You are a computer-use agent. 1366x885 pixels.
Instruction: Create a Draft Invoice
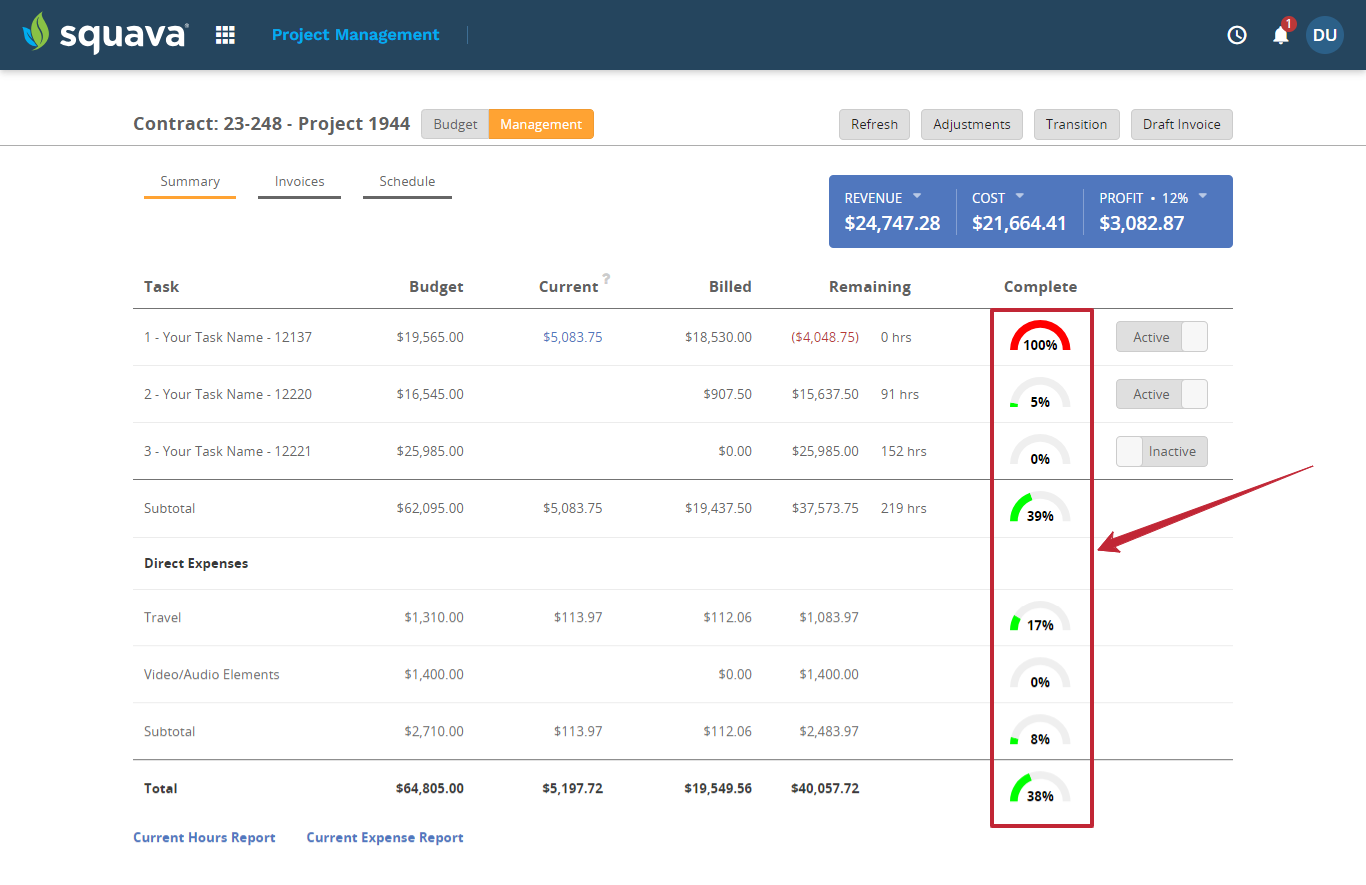point(1181,124)
